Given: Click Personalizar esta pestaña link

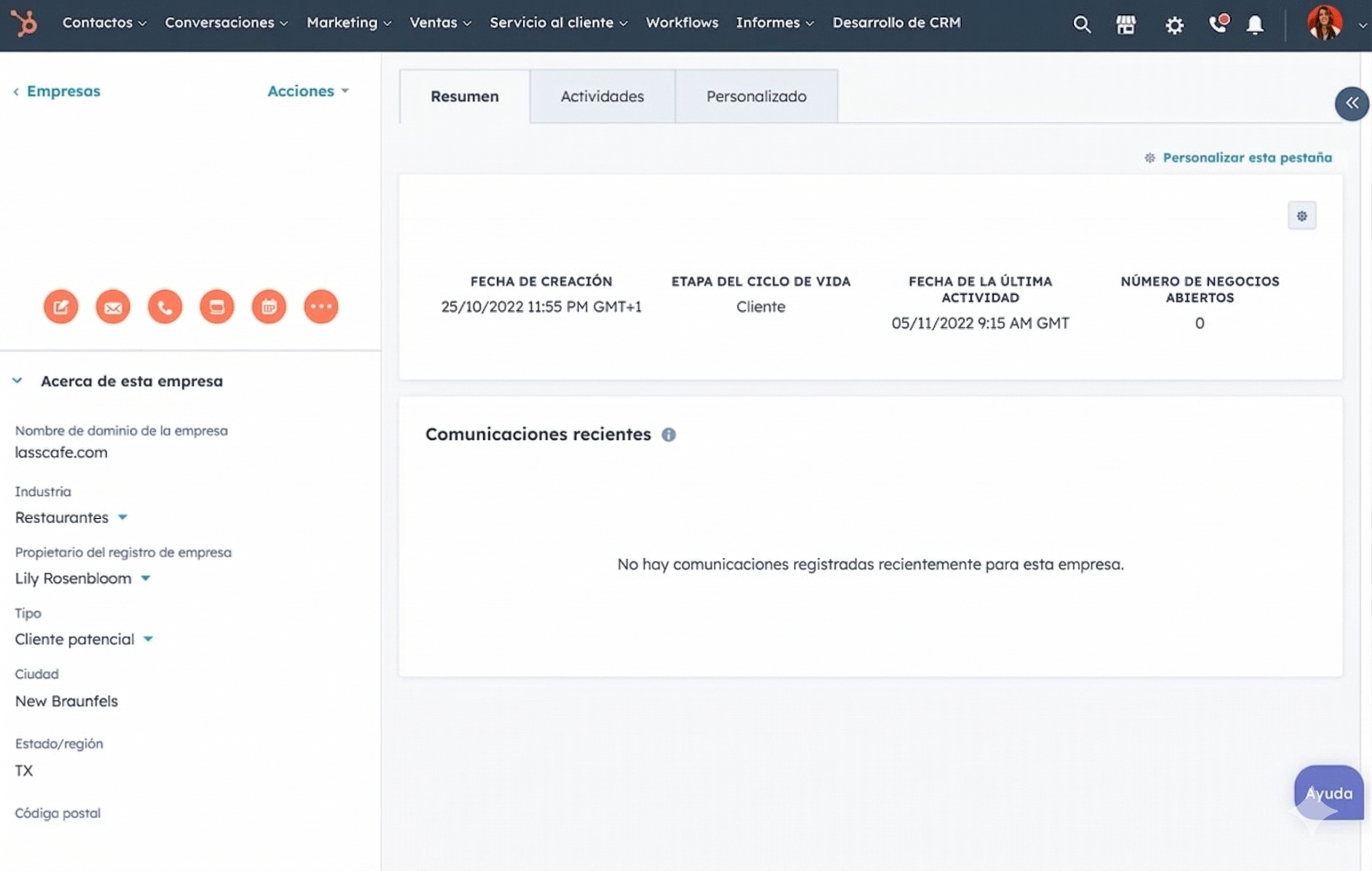Looking at the screenshot, I should click(1247, 157).
